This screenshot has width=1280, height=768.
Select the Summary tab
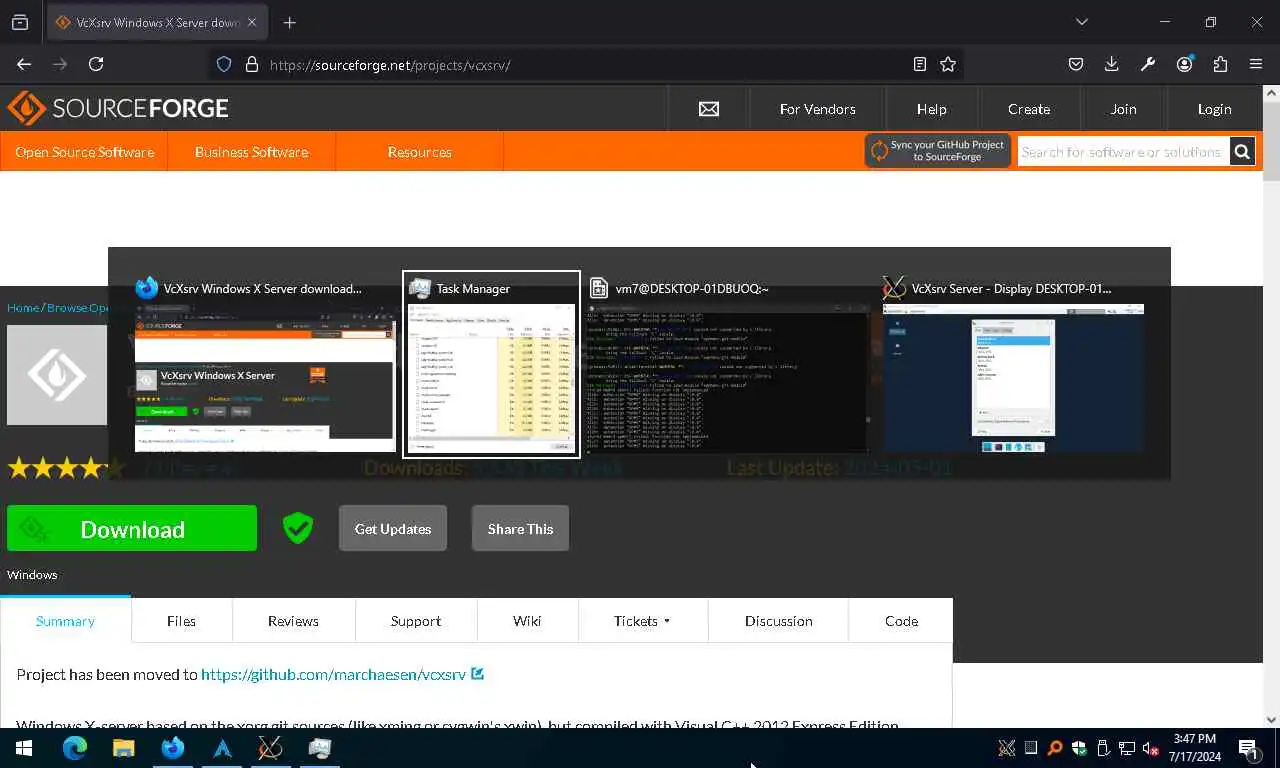(65, 621)
